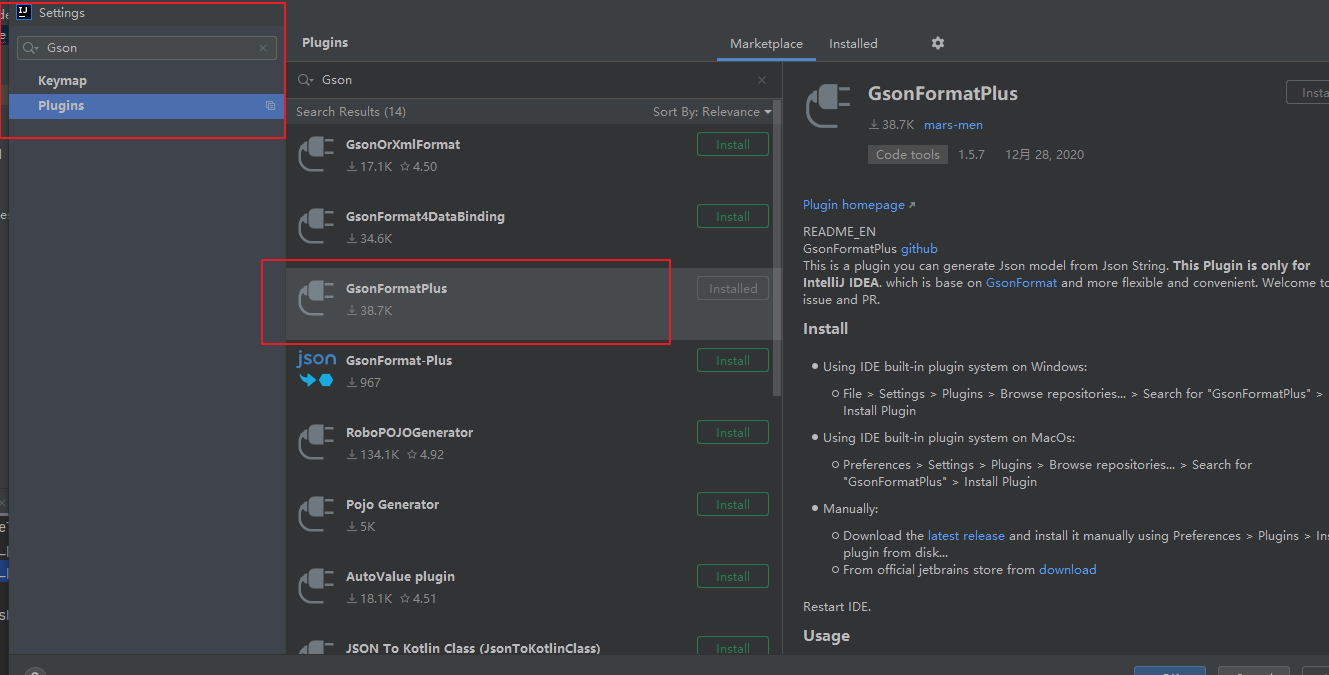Click the search magnifier icon in Settings search box
1329x675 pixels.
(30, 48)
